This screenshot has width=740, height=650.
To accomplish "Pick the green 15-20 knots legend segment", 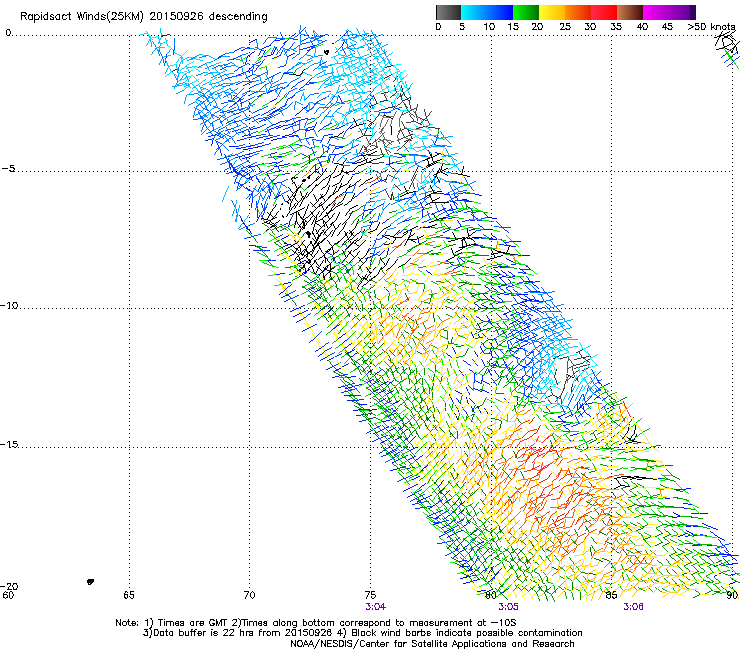I will pos(526,12).
